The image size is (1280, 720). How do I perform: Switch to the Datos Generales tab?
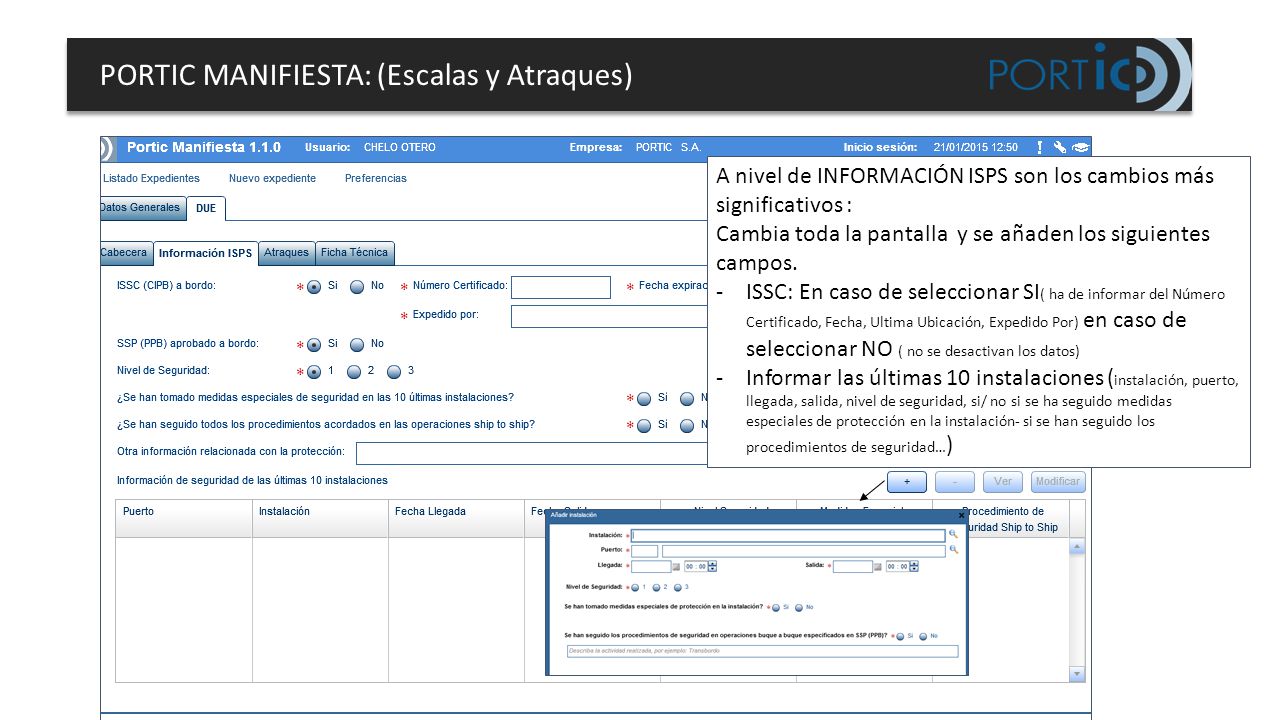click(142, 208)
